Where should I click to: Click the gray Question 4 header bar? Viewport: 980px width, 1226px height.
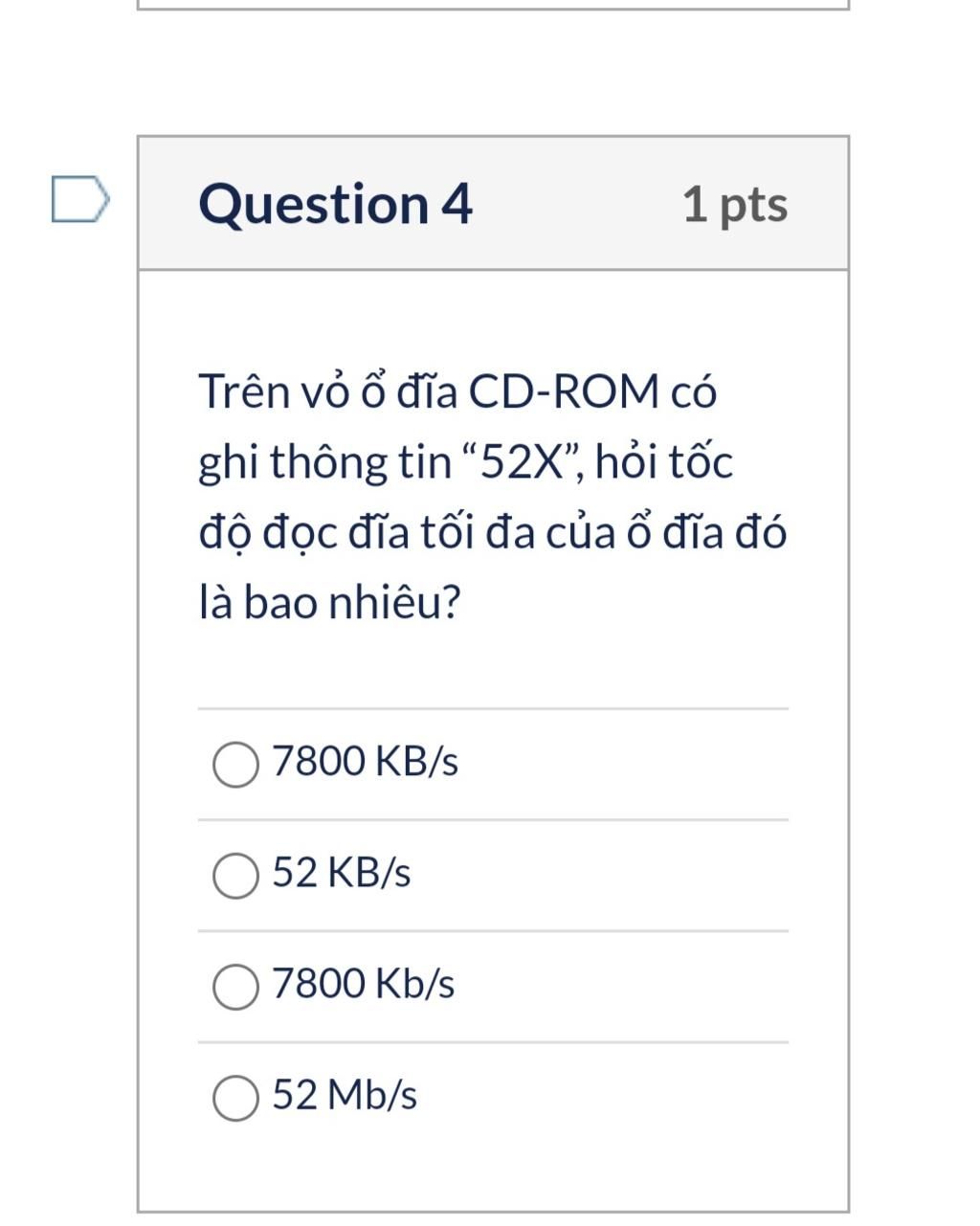click(493, 203)
